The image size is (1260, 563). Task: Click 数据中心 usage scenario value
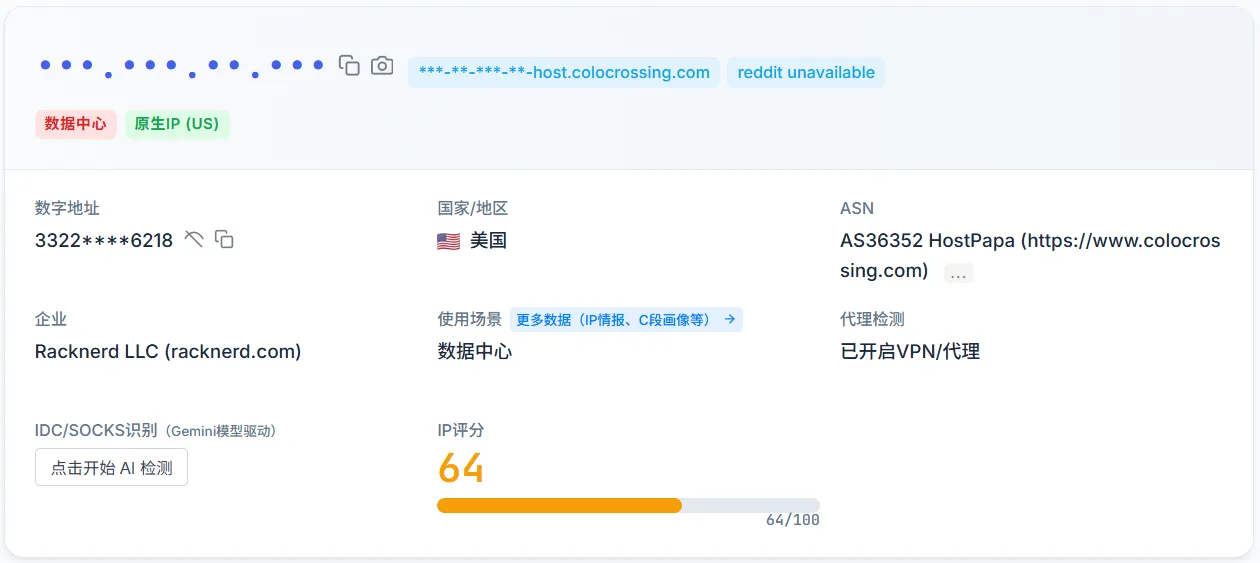(x=474, y=351)
